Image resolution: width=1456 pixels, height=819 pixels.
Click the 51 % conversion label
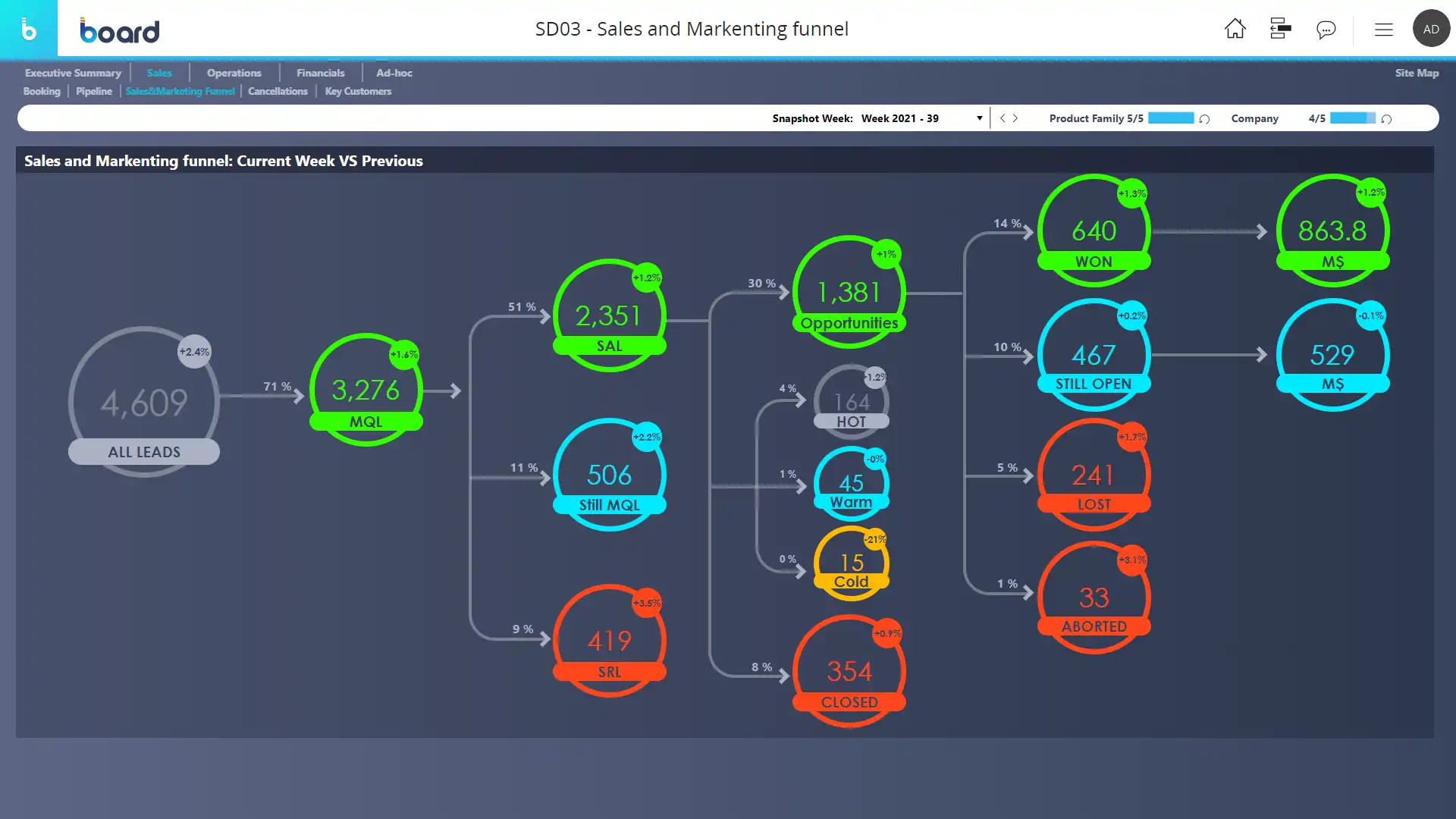[x=522, y=307]
